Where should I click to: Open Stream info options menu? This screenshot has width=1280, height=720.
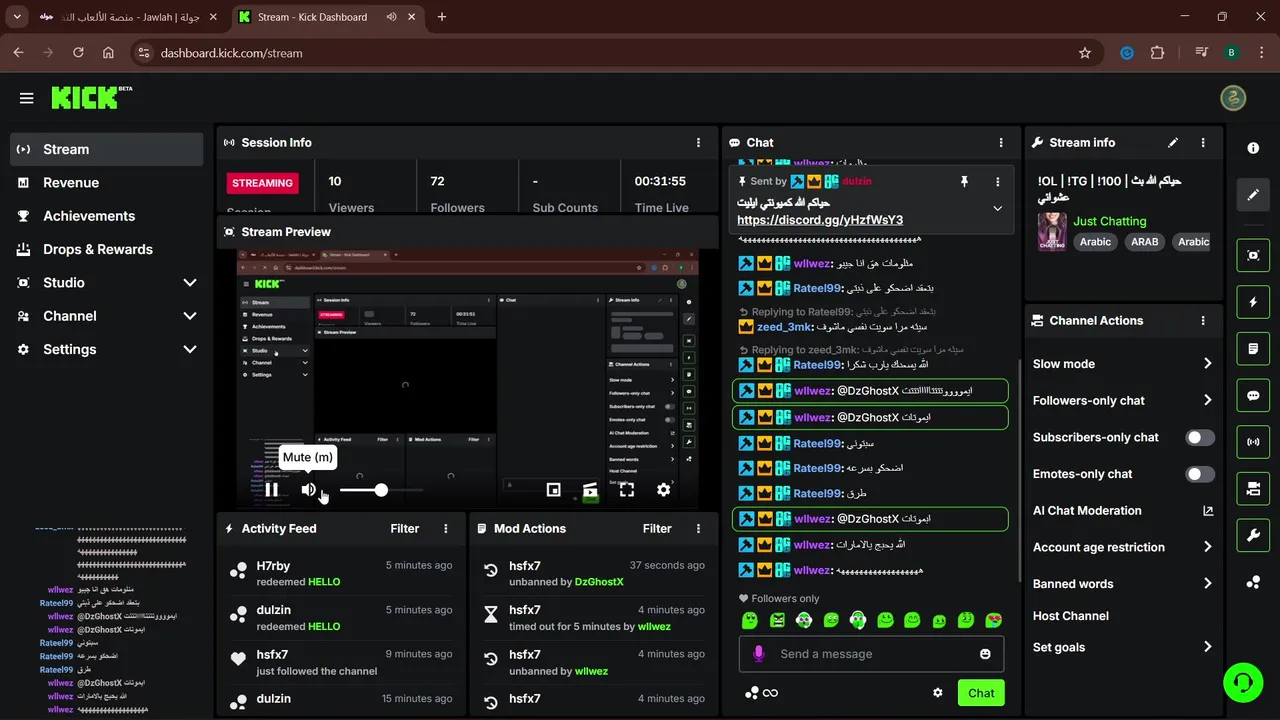1203,143
